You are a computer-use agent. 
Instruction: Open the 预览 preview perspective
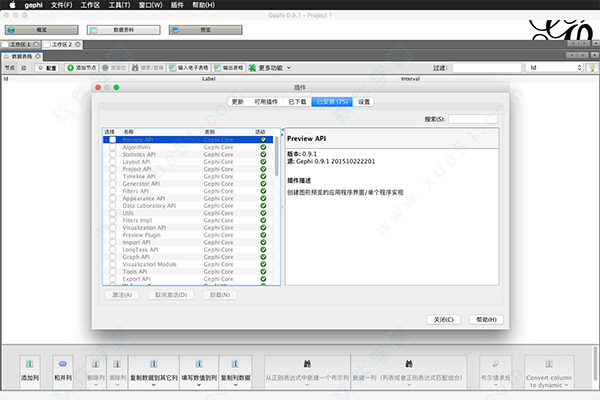point(205,30)
